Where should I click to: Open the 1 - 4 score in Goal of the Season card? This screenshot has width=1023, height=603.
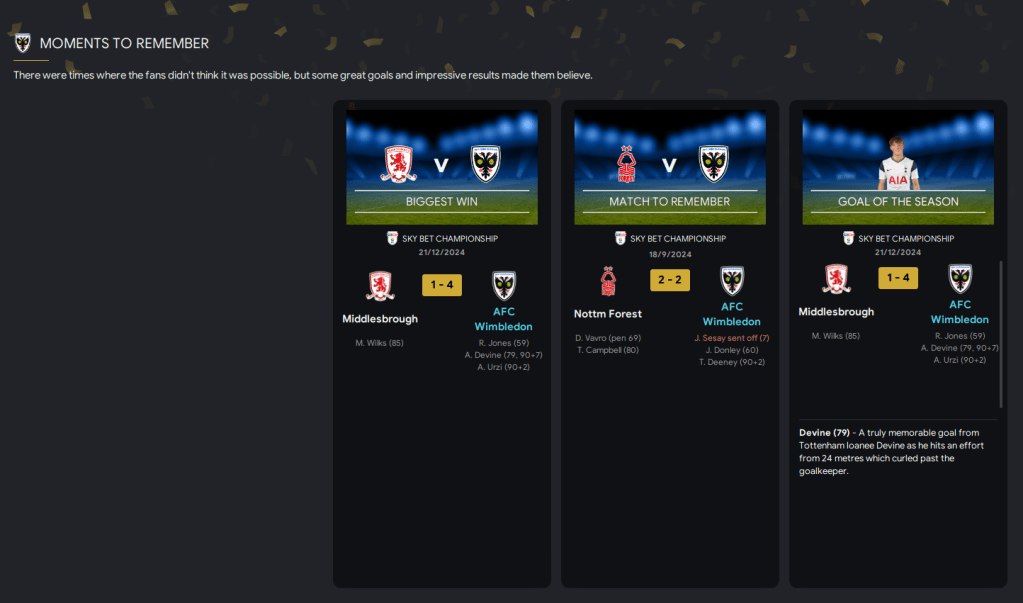(898, 277)
